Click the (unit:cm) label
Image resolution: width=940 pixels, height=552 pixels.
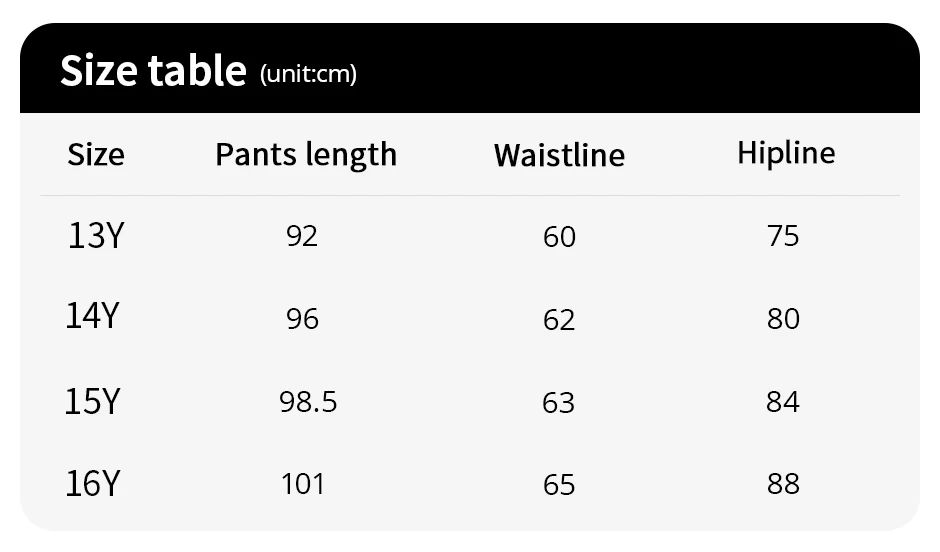point(308,74)
